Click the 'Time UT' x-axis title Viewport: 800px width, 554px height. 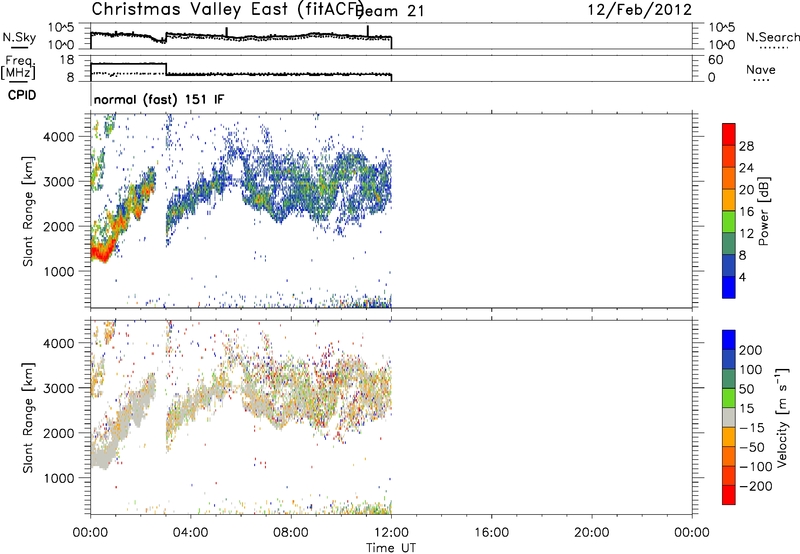point(391,548)
